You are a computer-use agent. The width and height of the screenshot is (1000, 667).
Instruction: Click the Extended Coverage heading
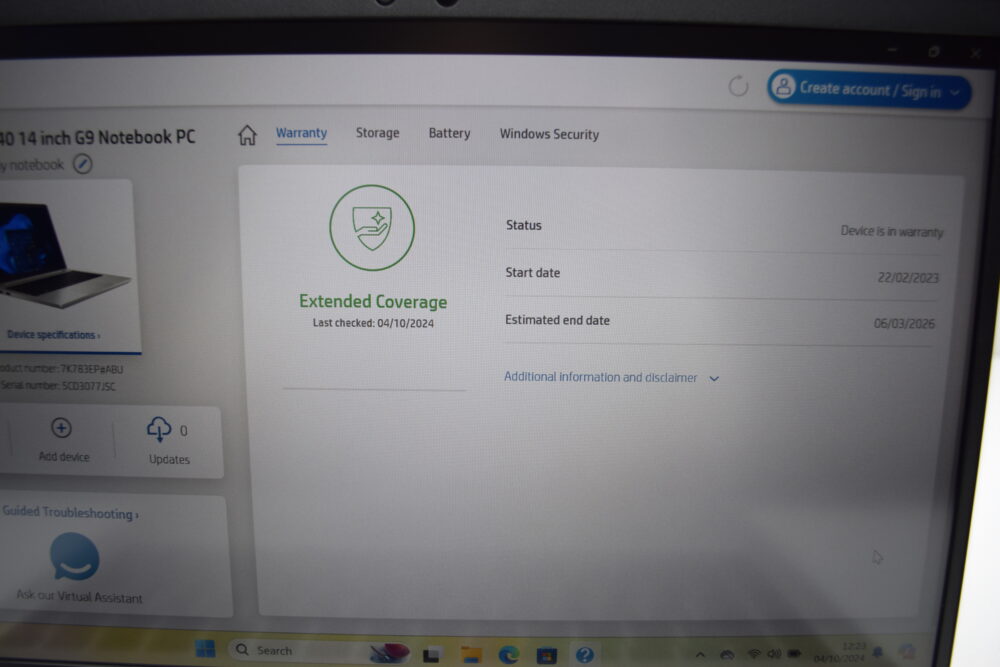pos(373,301)
